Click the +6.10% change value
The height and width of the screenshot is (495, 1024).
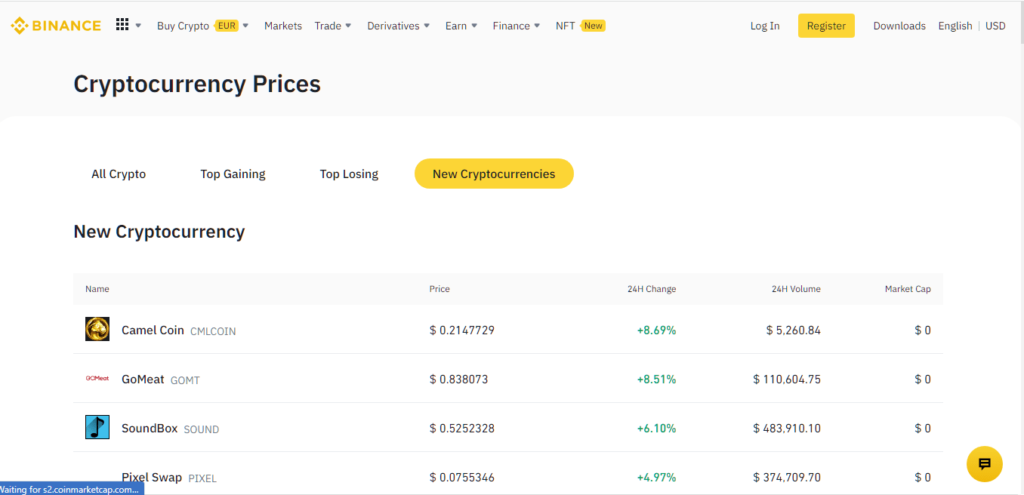[x=656, y=428]
